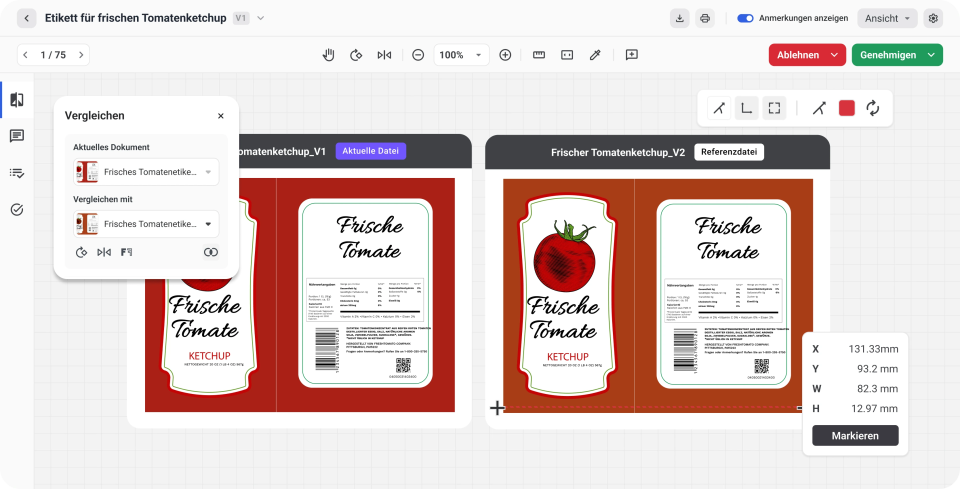Screen dimensions: 960x489
Task: Select the angle measurement mode
Action: point(718,108)
